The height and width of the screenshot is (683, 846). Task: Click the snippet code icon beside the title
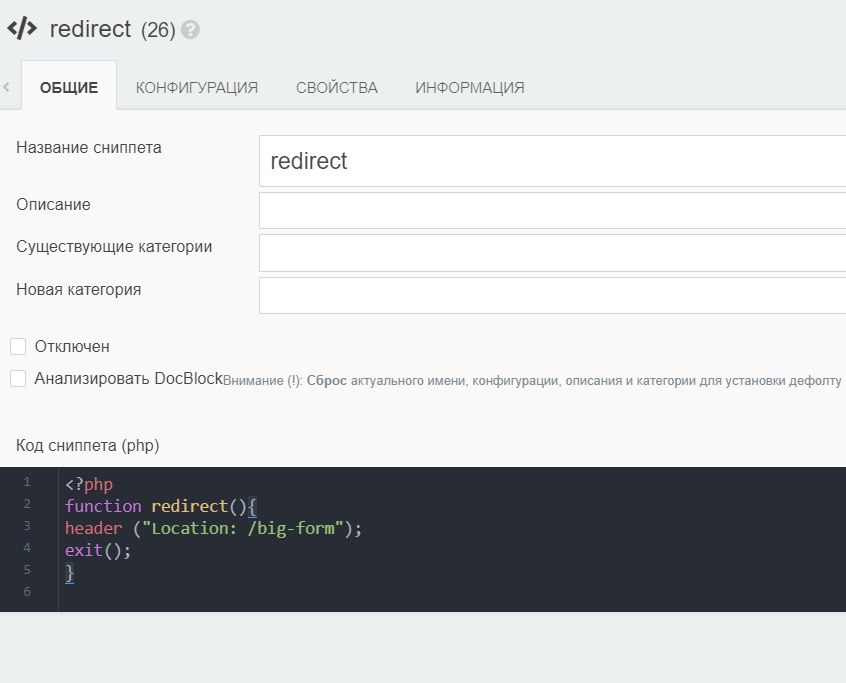pyautogui.click(x=21, y=29)
